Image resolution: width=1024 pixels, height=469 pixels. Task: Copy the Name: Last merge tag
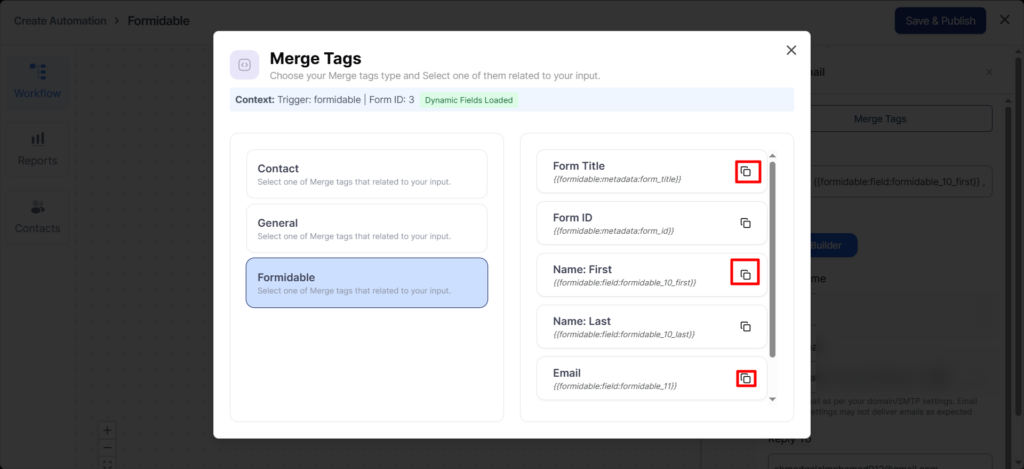tap(746, 326)
